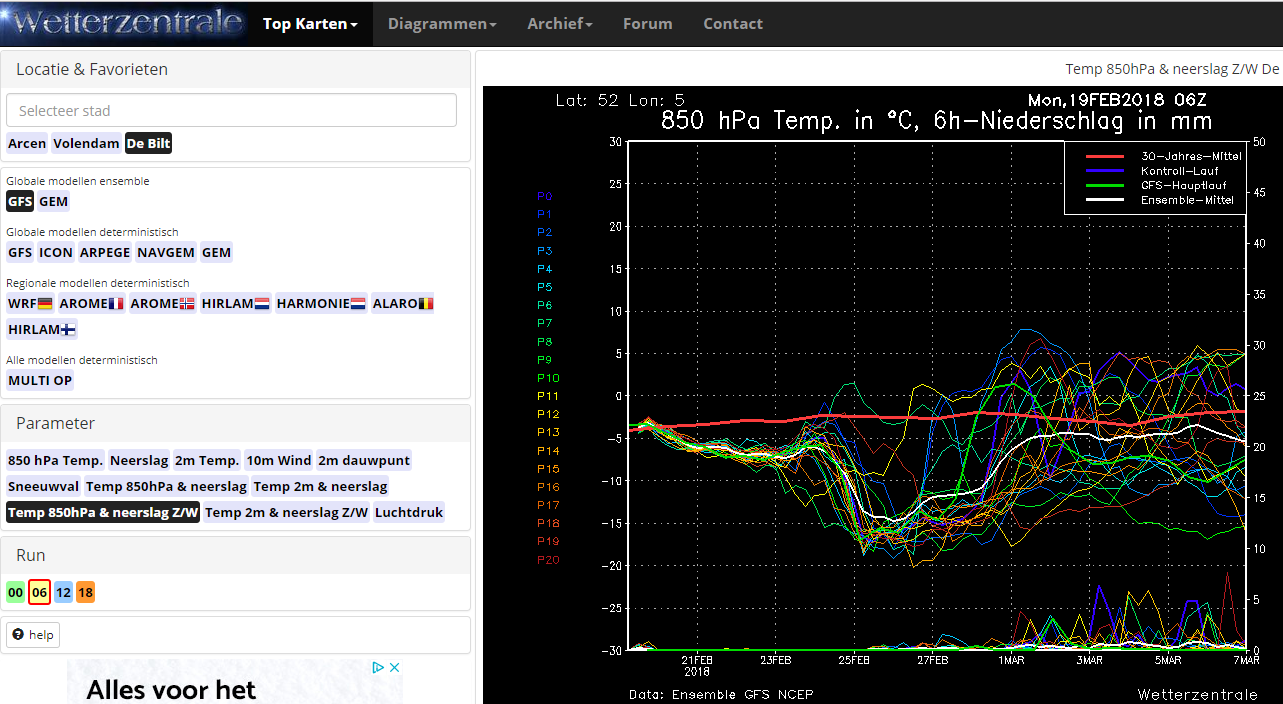Click the P10 ensemble member label
Screen dimensions: 1283x704
point(548,378)
